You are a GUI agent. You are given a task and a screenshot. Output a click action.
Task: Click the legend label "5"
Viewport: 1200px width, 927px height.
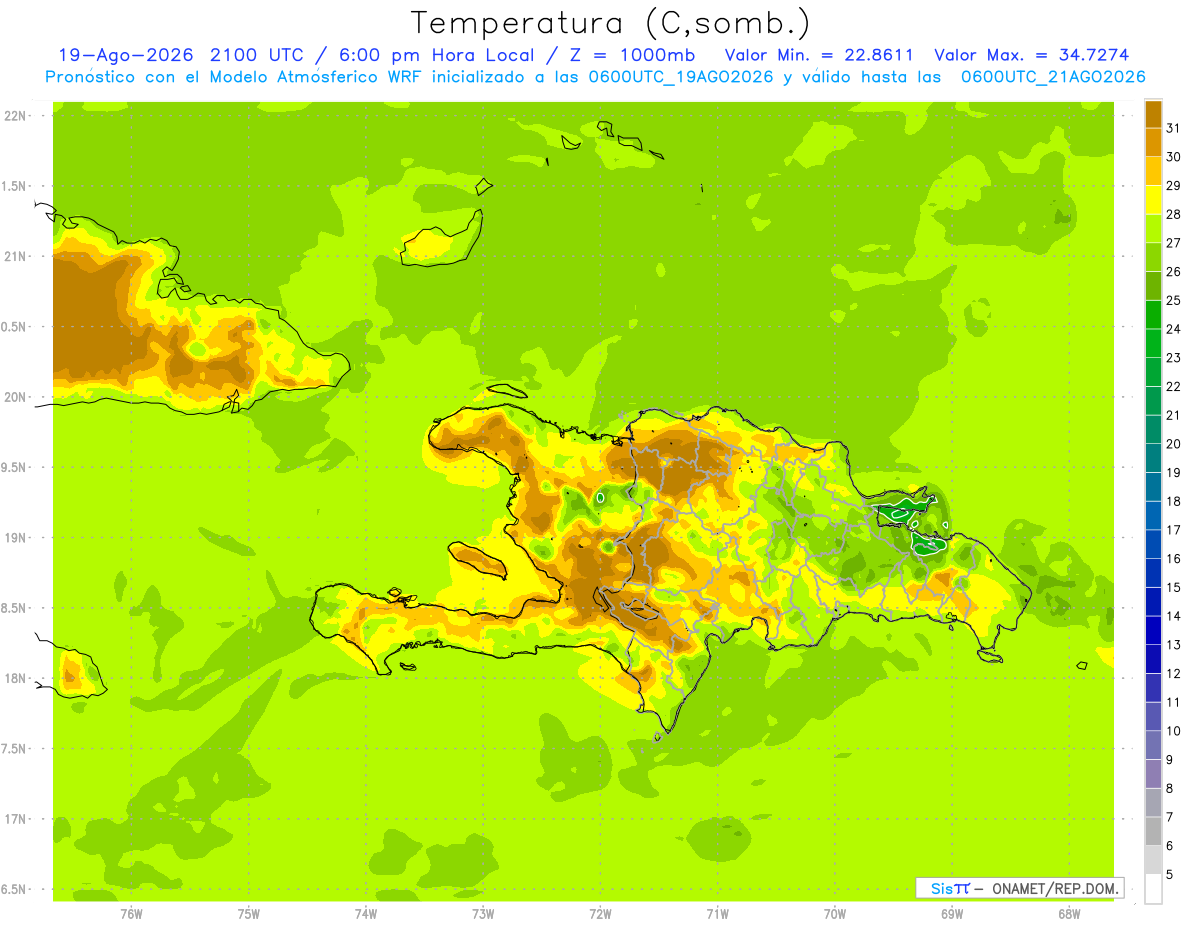(x=1170, y=874)
